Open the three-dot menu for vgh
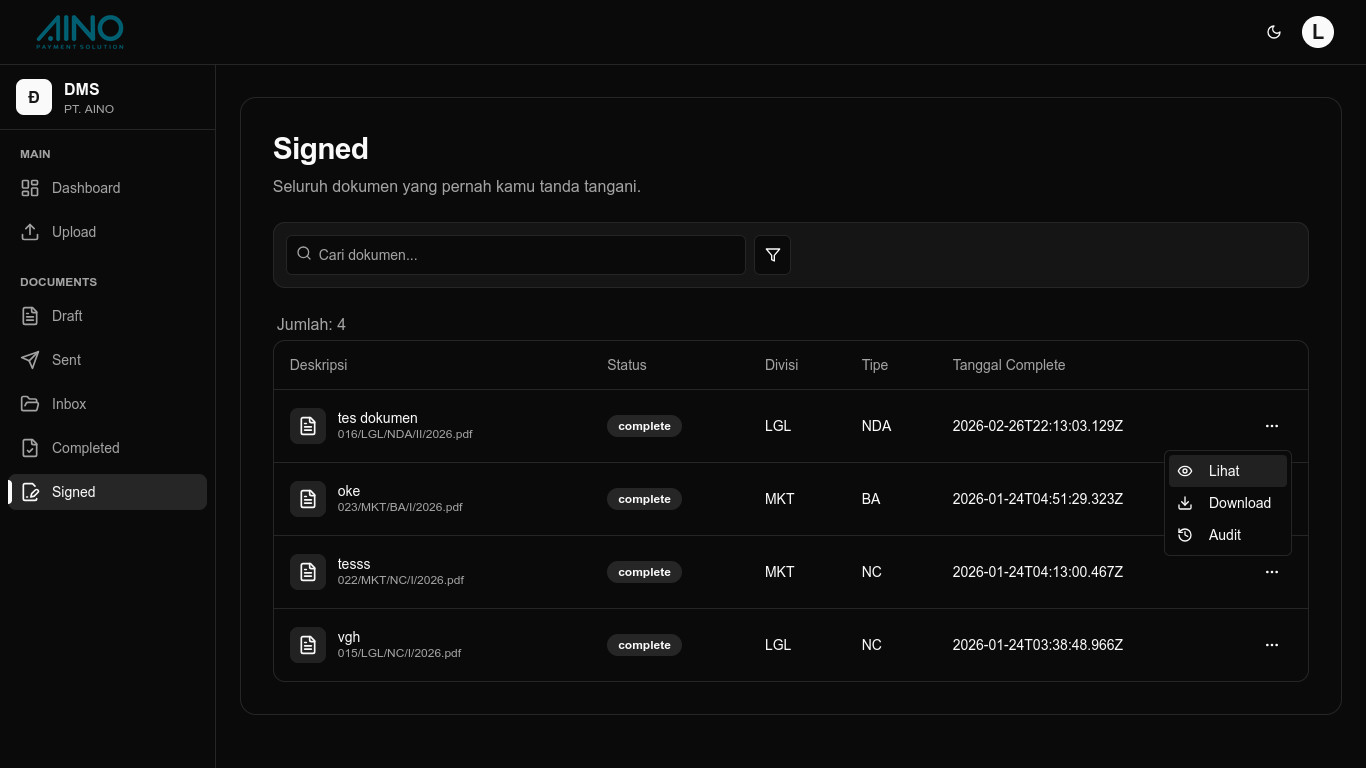Image resolution: width=1366 pixels, height=768 pixels. click(1271, 645)
